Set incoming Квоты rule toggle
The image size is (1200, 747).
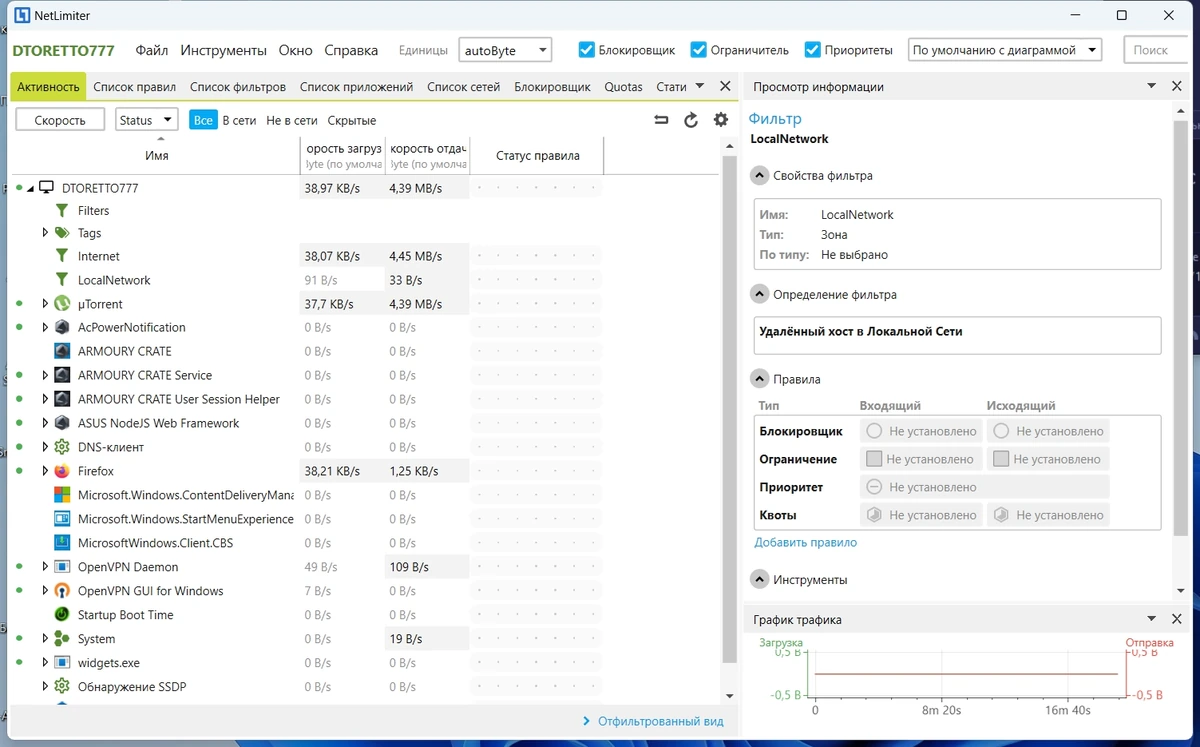coord(874,515)
